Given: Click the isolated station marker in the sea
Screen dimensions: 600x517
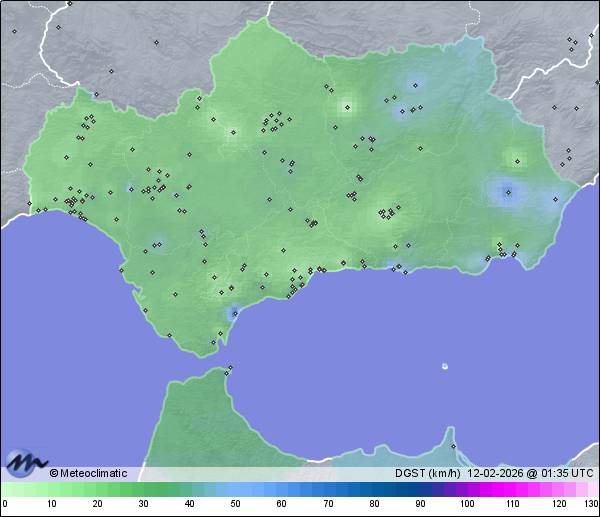Looking at the screenshot, I should tap(445, 366).
